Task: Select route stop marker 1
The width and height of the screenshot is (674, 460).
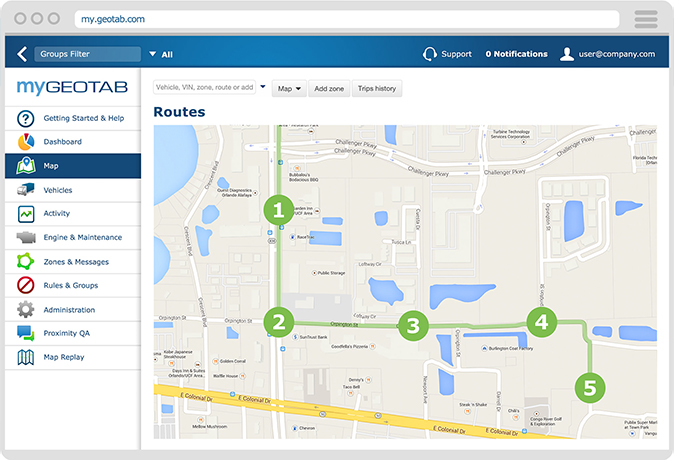Action: pos(279,210)
